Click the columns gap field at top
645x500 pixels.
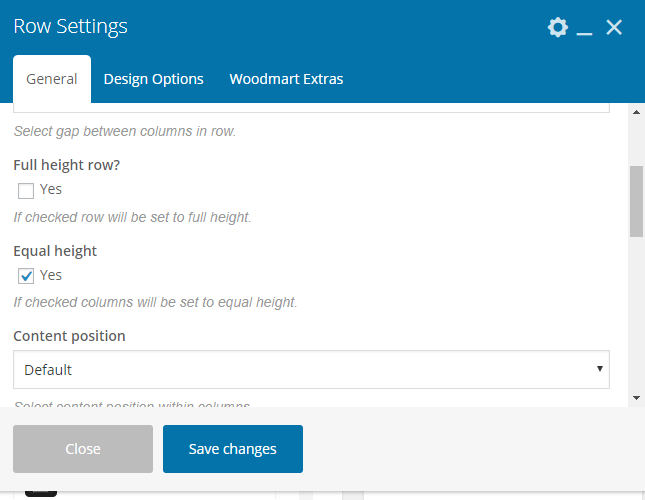pyautogui.click(x=311, y=107)
